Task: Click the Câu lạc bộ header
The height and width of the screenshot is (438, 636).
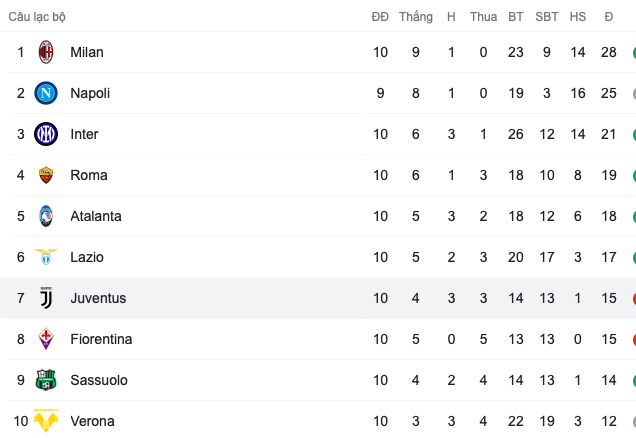Action: [x=37, y=17]
